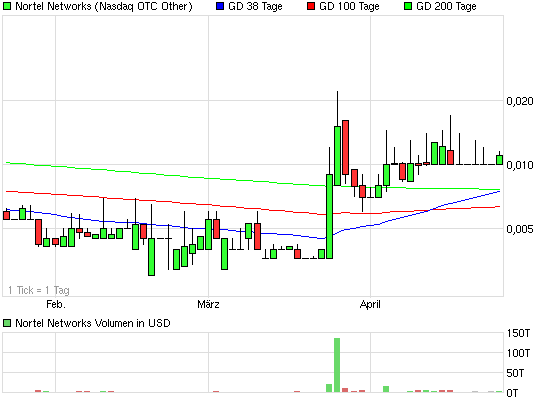Click the green volume bar just after April start
This screenshot has height=401, width=545.
[386, 389]
